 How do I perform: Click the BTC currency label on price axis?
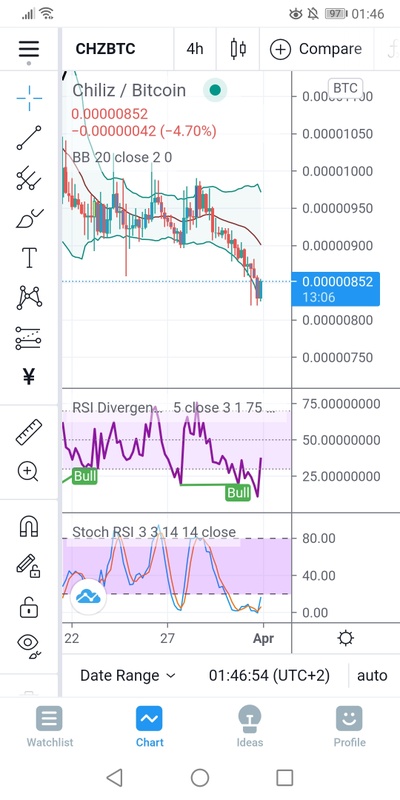point(345,88)
